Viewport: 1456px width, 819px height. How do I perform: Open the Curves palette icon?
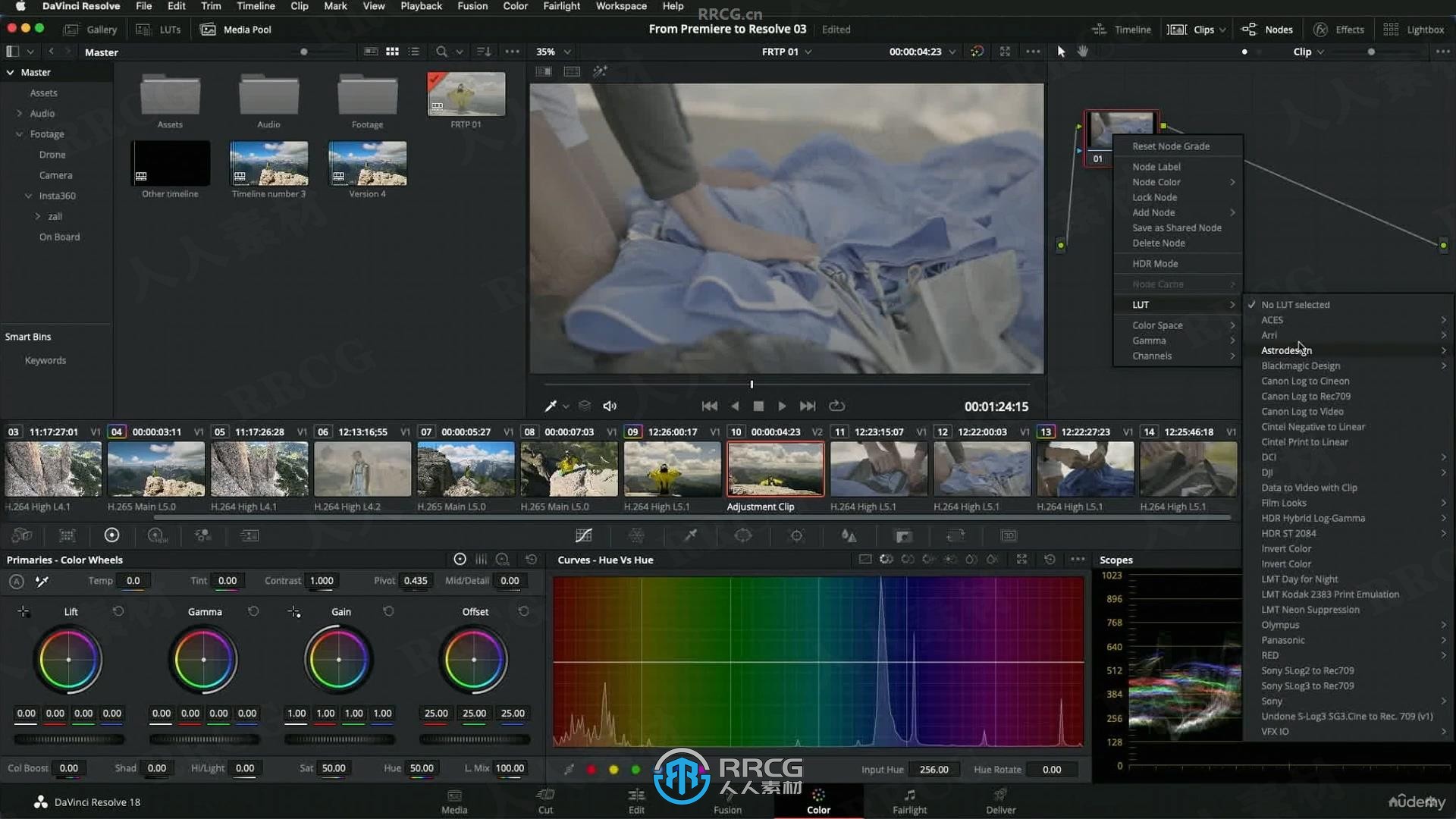pos(583,535)
